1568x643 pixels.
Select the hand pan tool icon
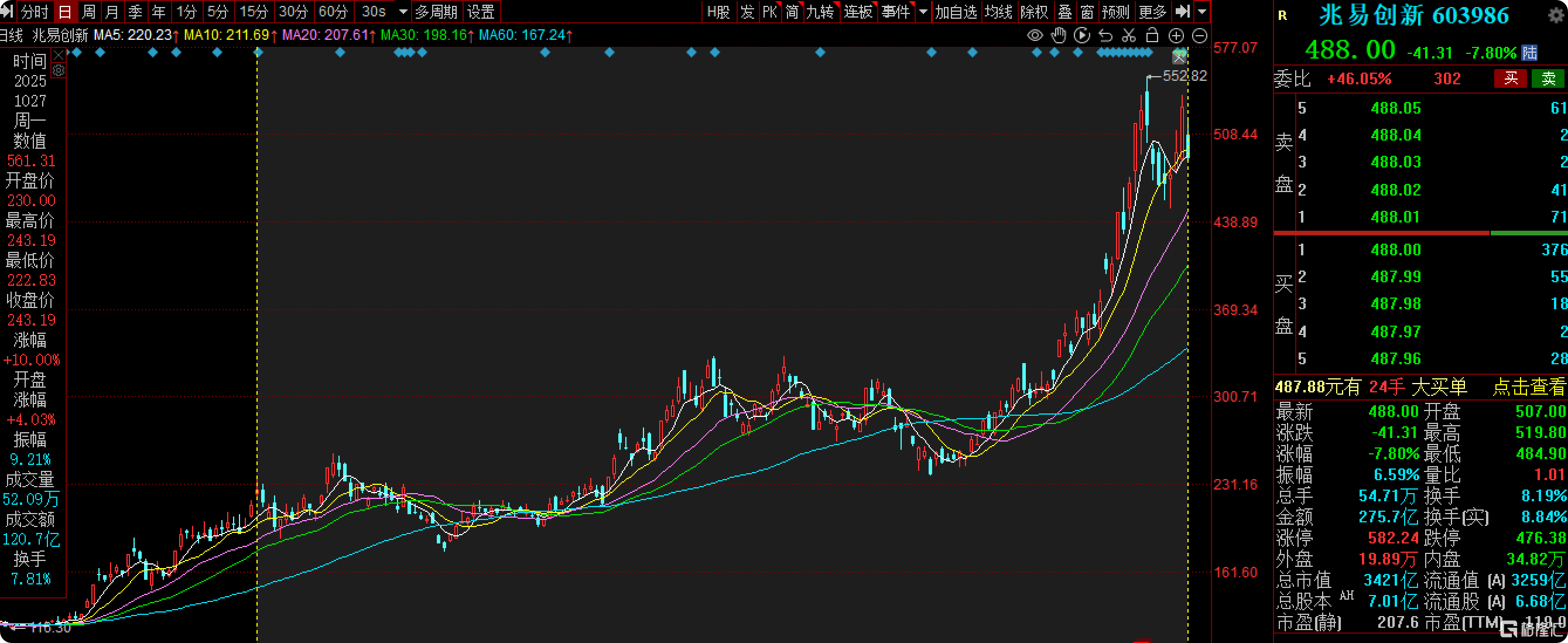(1059, 35)
